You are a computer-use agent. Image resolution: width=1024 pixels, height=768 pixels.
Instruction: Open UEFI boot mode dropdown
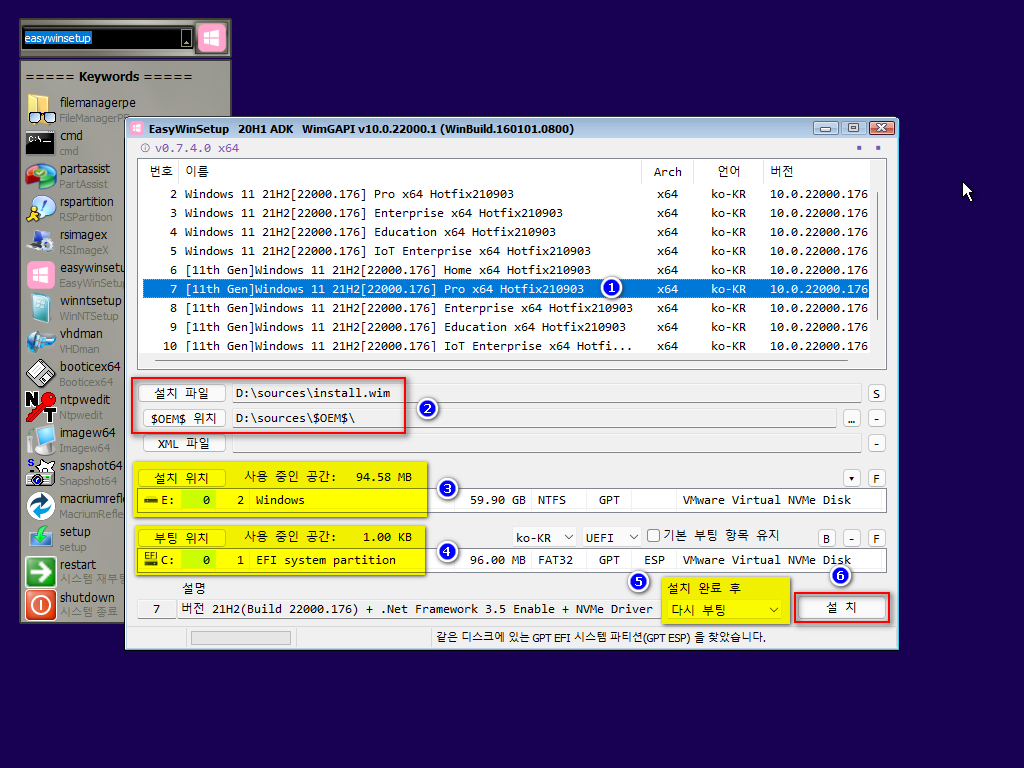pos(611,537)
